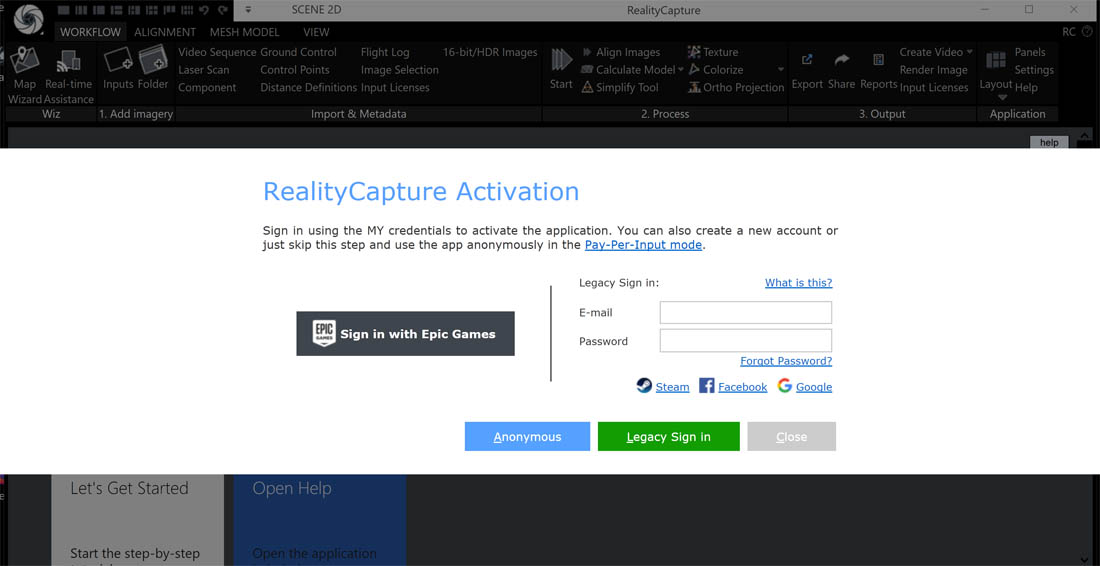Click the blue Anonymous button
1100x566 pixels.
point(528,436)
